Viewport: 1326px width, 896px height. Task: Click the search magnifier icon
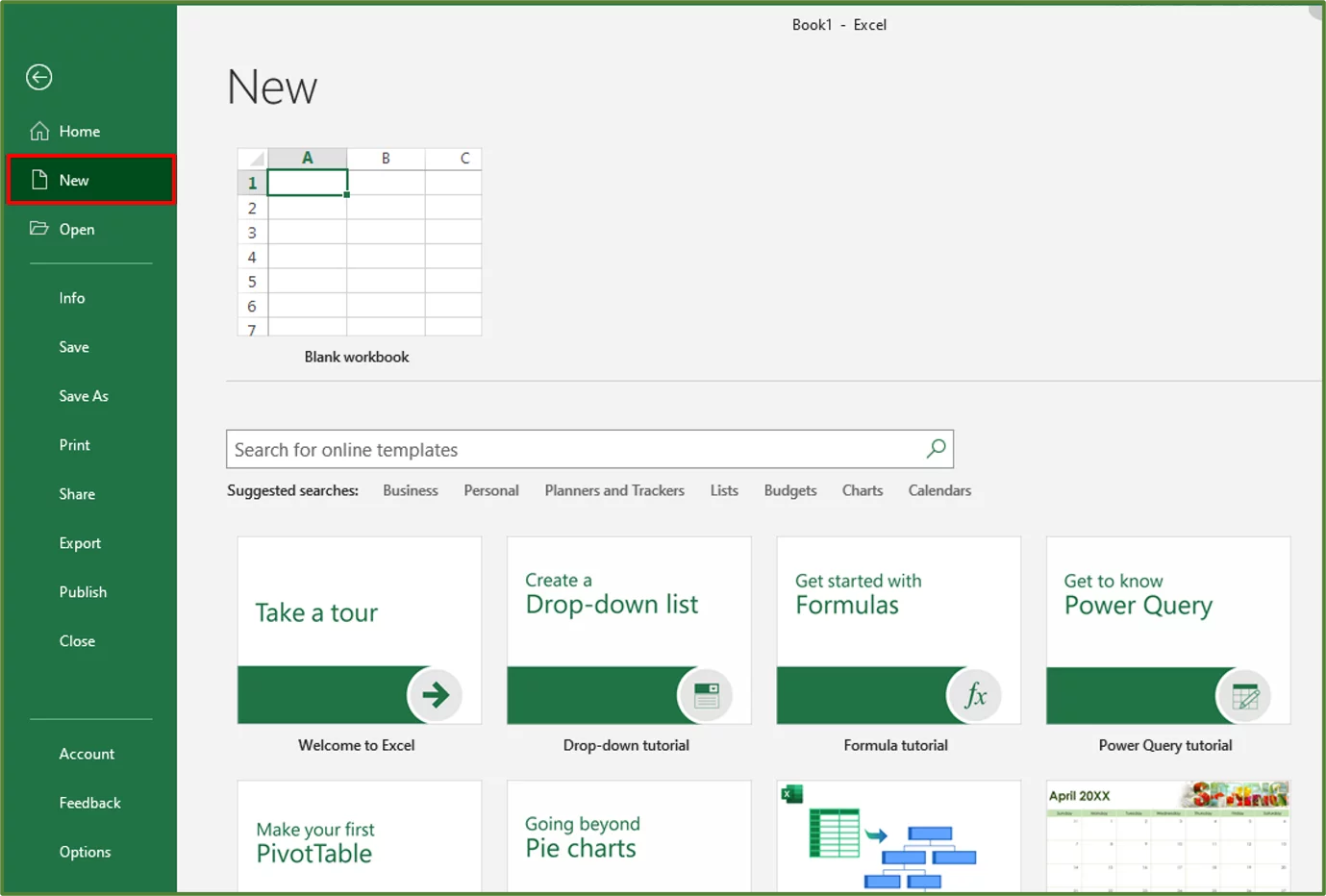(x=934, y=448)
